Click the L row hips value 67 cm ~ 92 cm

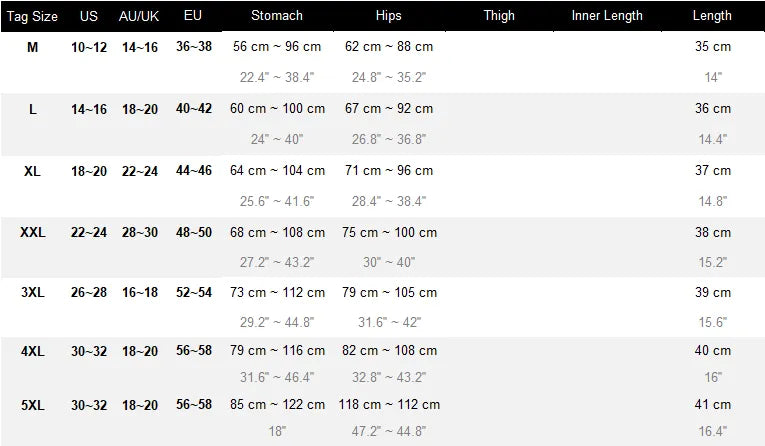click(389, 108)
